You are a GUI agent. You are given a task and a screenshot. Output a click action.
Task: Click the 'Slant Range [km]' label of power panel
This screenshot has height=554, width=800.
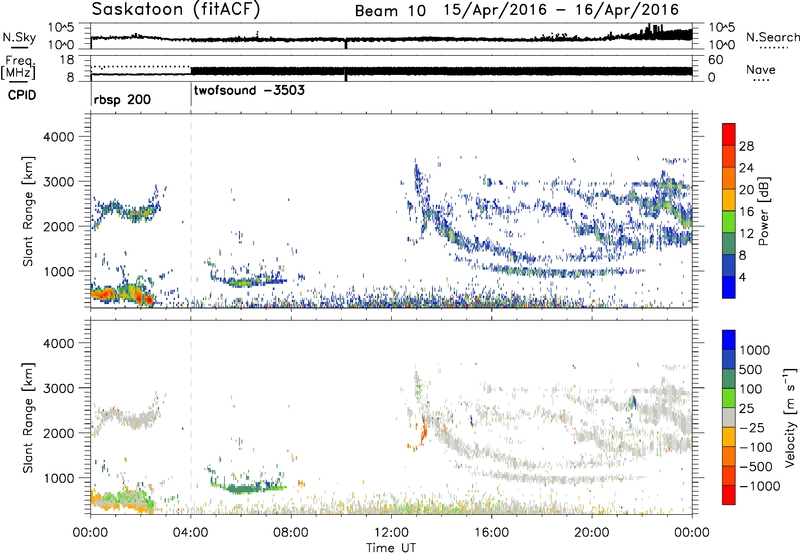(x=28, y=211)
